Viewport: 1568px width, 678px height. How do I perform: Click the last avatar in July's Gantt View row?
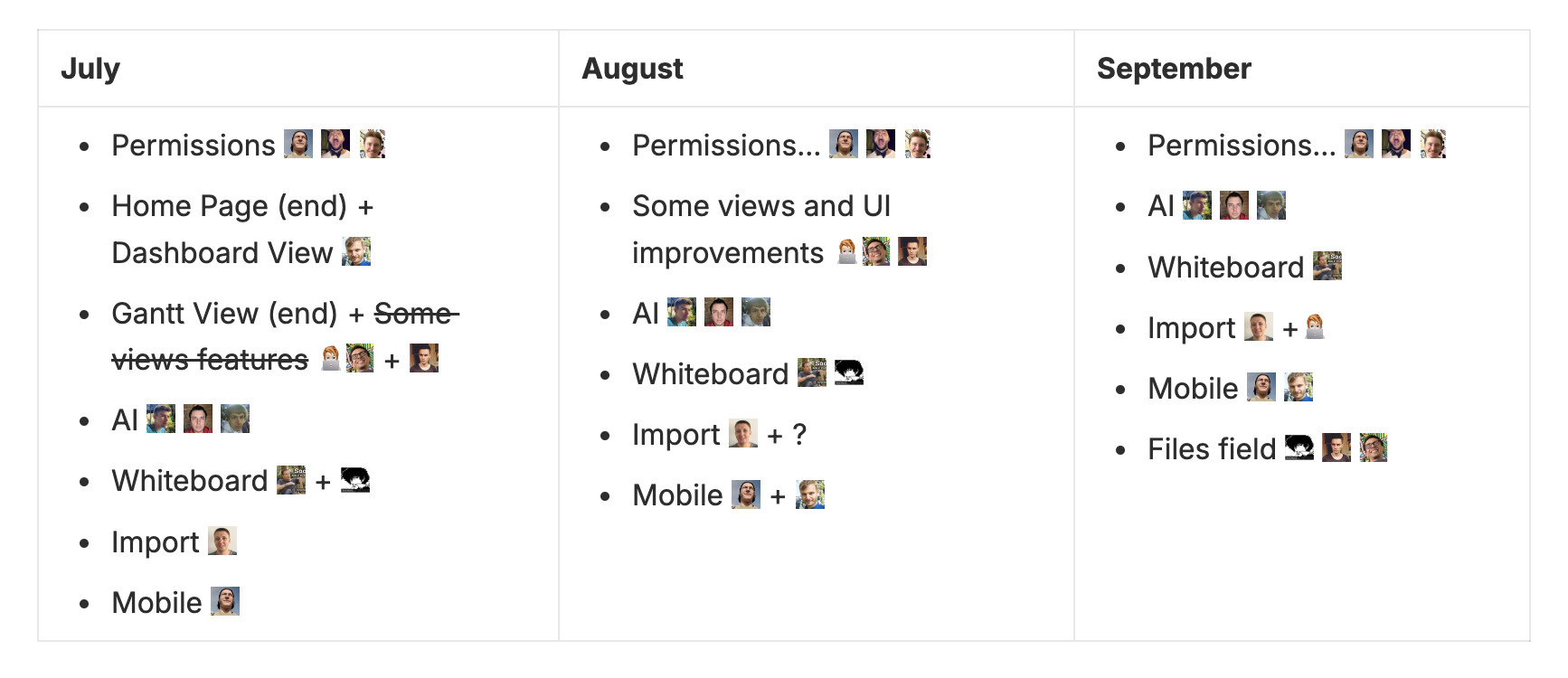tap(424, 359)
